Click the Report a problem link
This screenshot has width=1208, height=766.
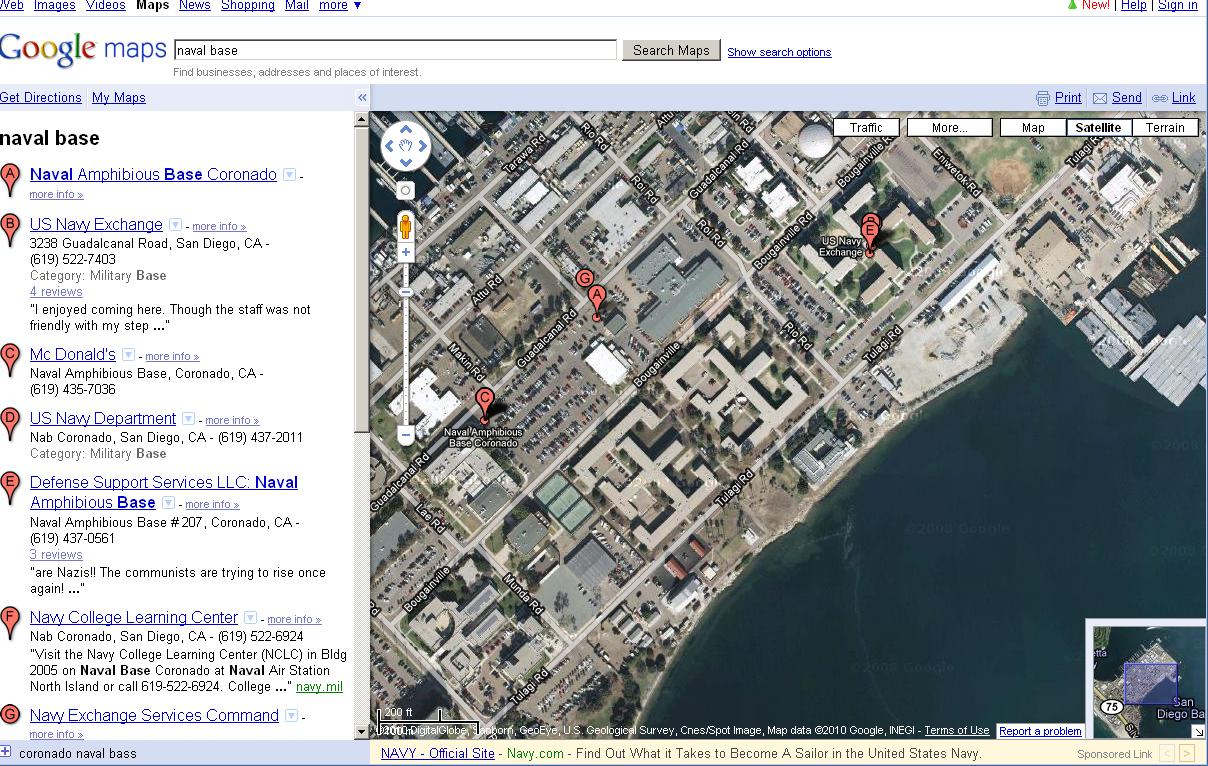click(1040, 731)
